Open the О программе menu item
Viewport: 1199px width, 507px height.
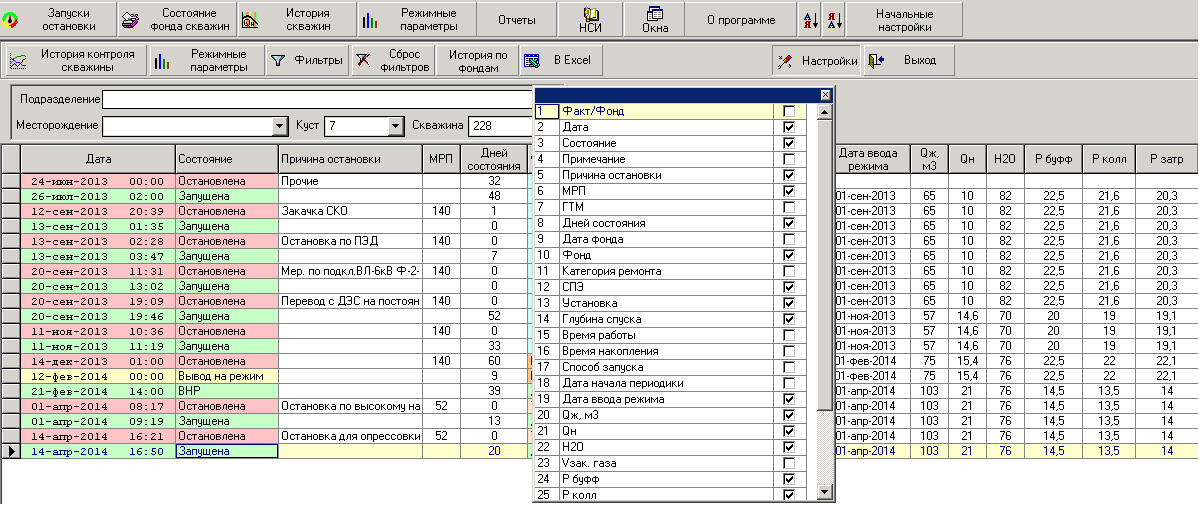[x=741, y=20]
